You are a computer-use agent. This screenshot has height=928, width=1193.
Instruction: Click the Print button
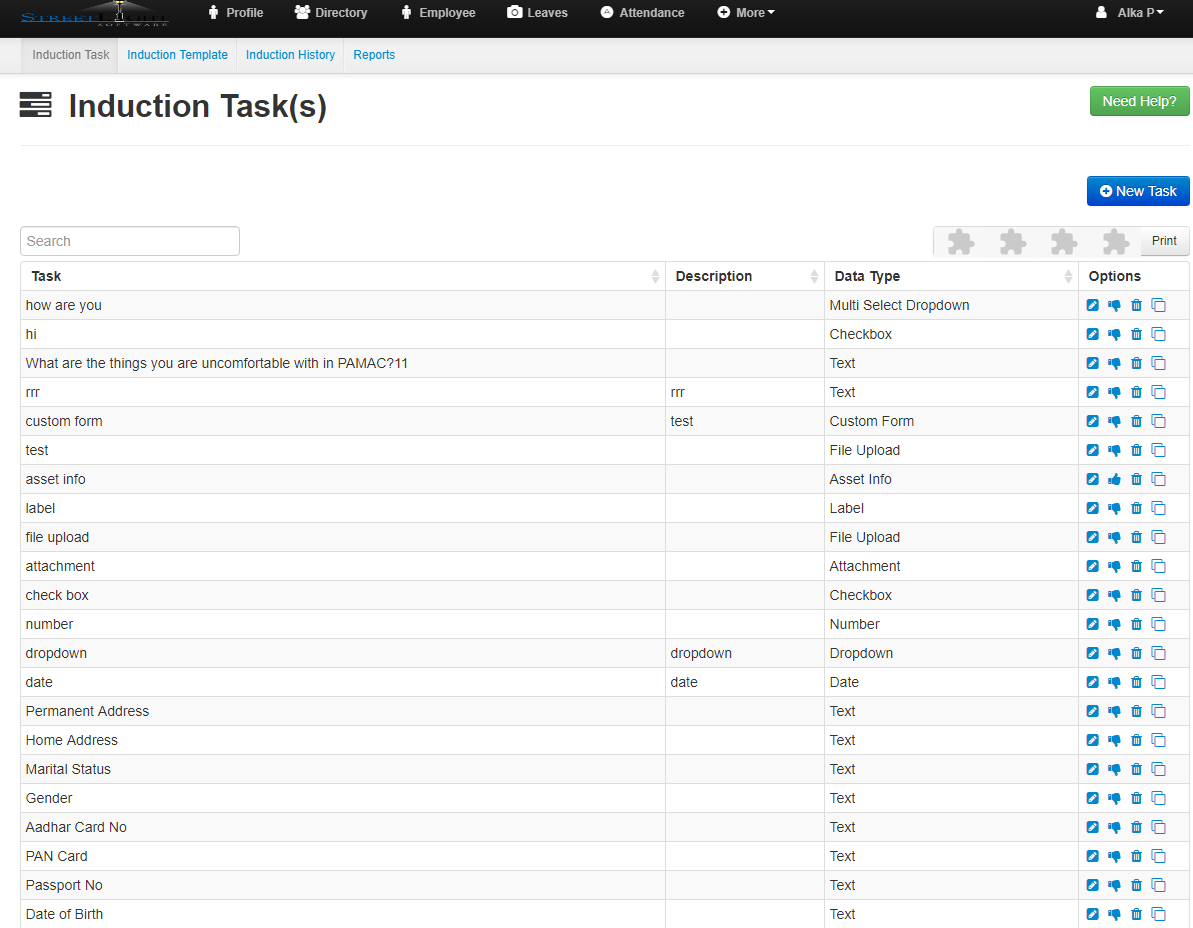[x=1164, y=241]
